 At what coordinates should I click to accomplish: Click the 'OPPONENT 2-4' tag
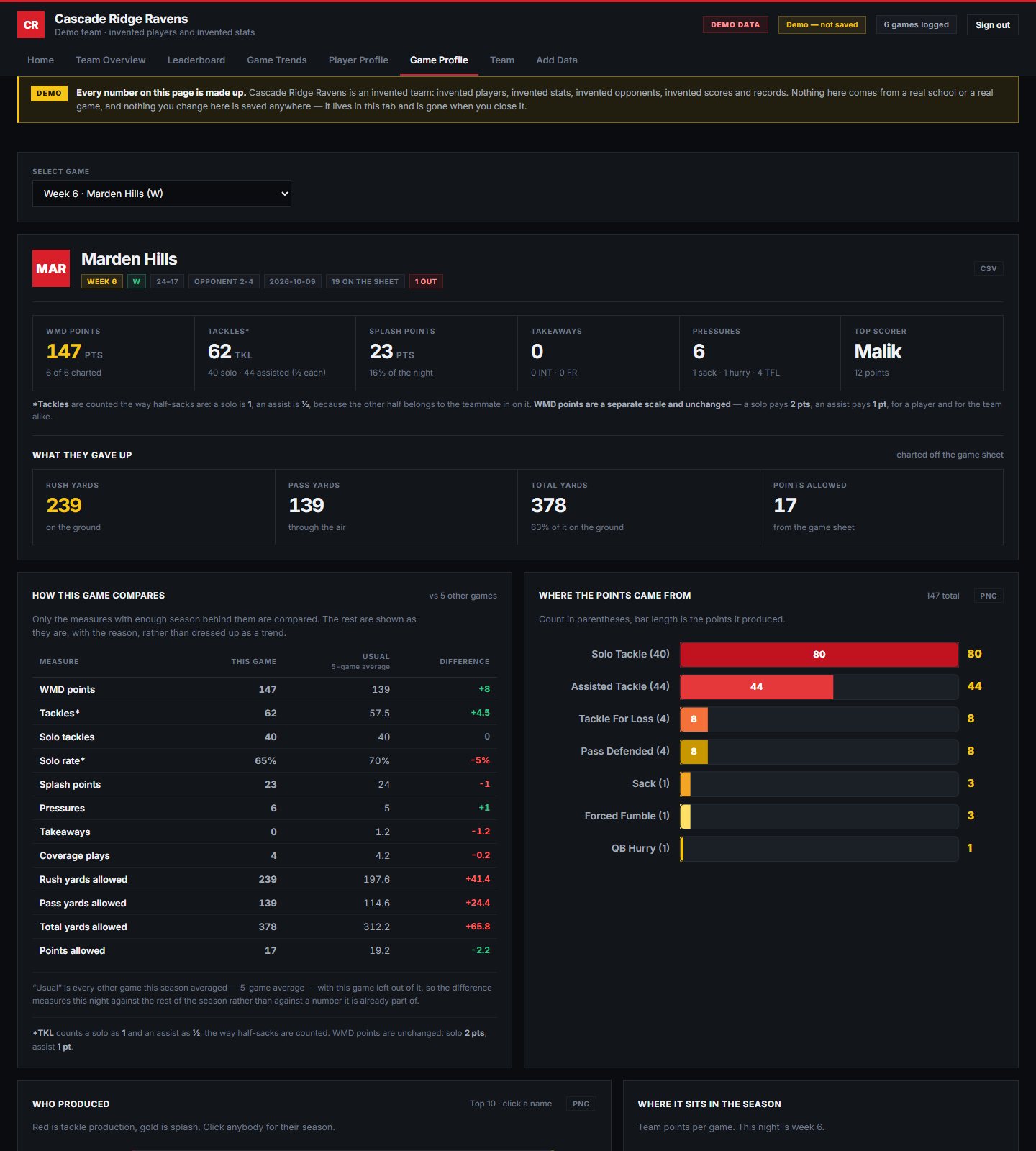pos(224,281)
